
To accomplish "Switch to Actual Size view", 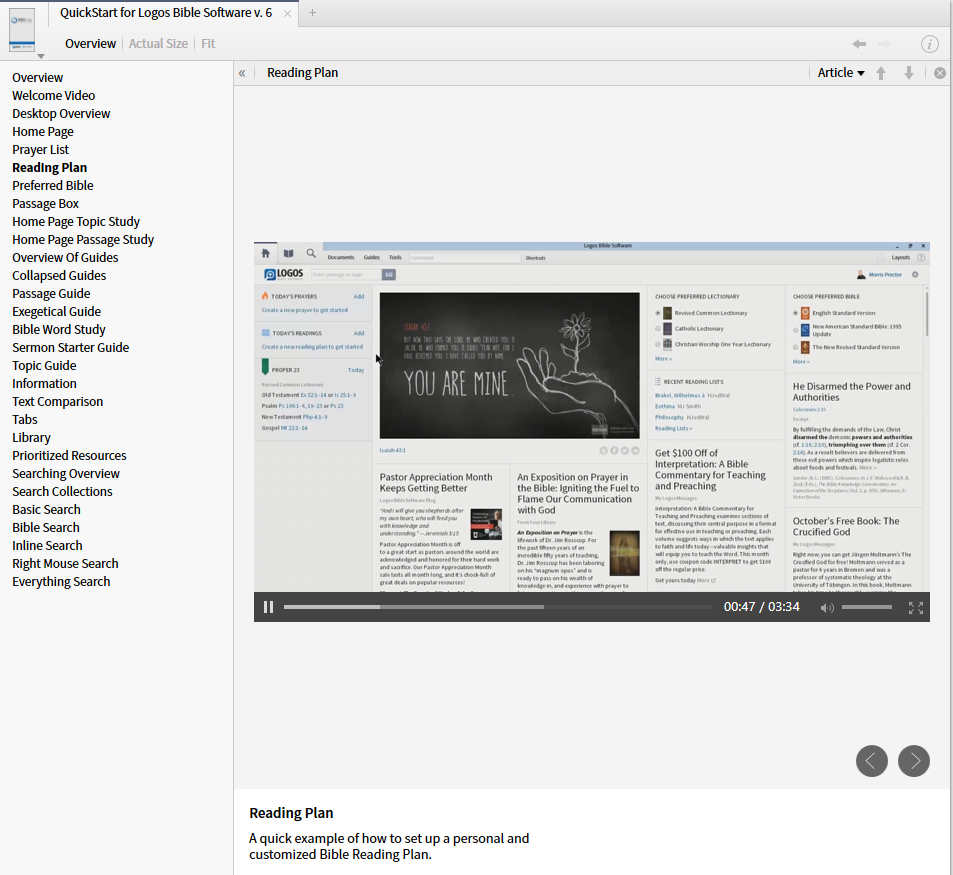I will 158,44.
